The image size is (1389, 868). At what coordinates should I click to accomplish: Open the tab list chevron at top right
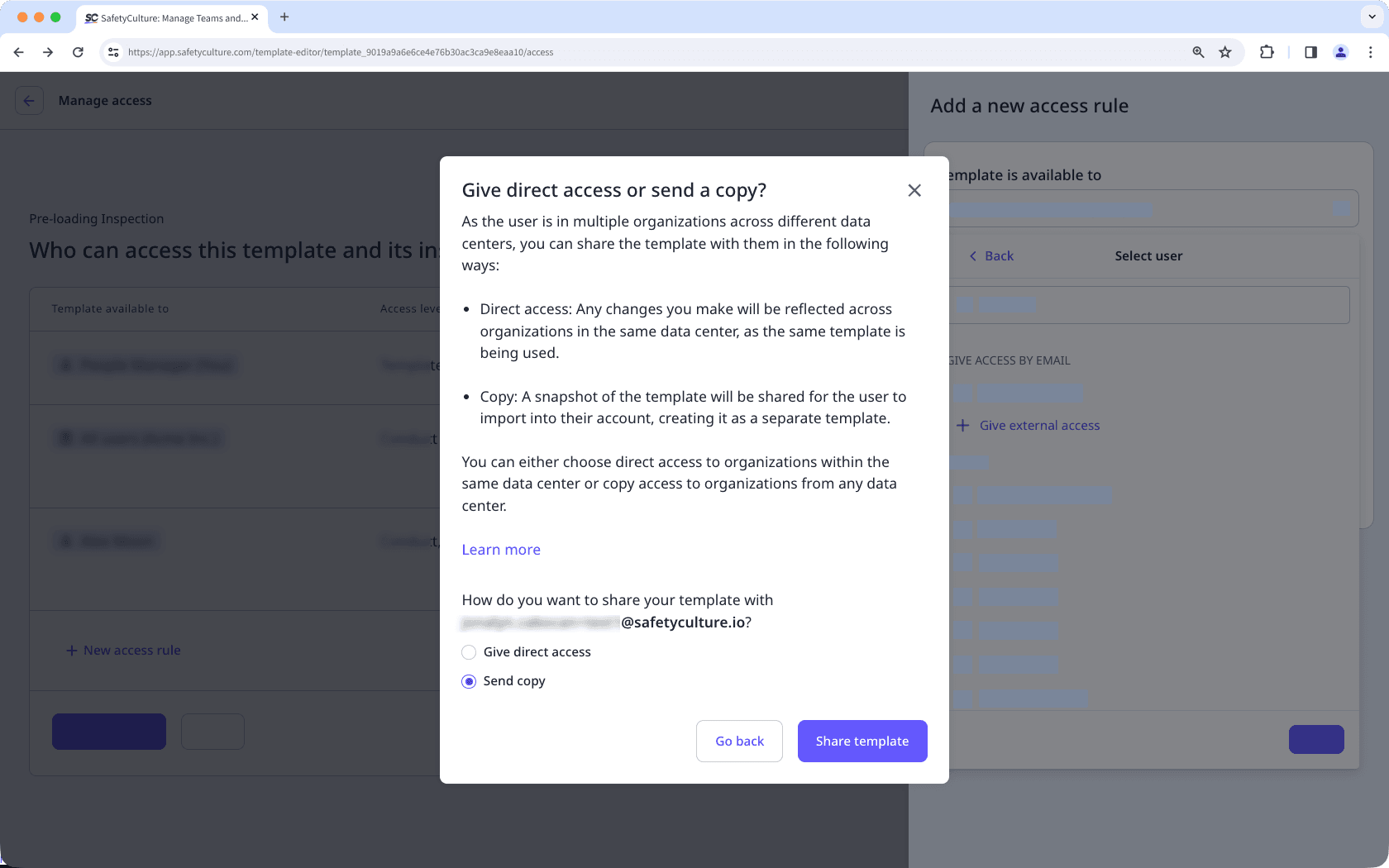pos(1371,17)
